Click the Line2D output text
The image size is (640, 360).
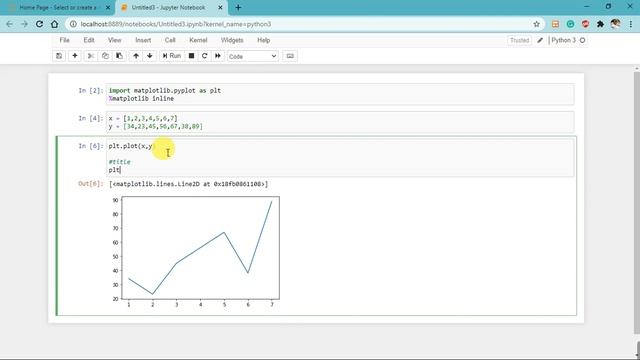tap(189, 184)
